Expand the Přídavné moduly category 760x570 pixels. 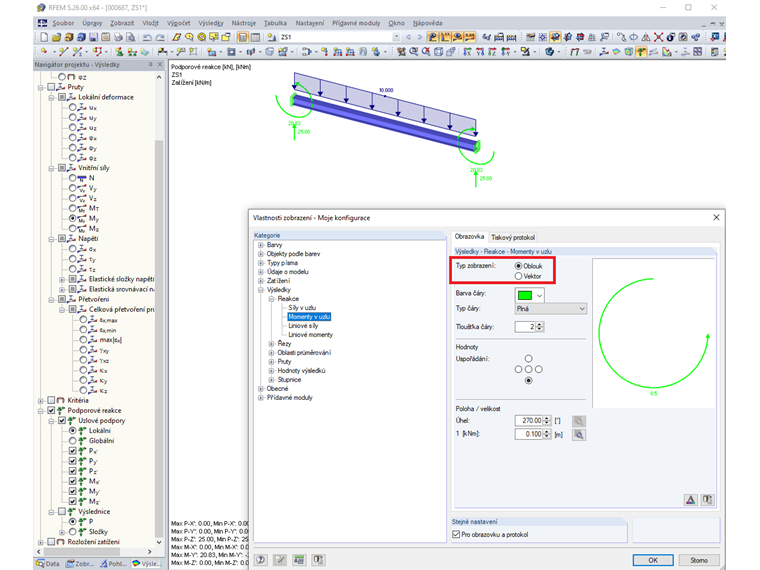click(x=261, y=398)
